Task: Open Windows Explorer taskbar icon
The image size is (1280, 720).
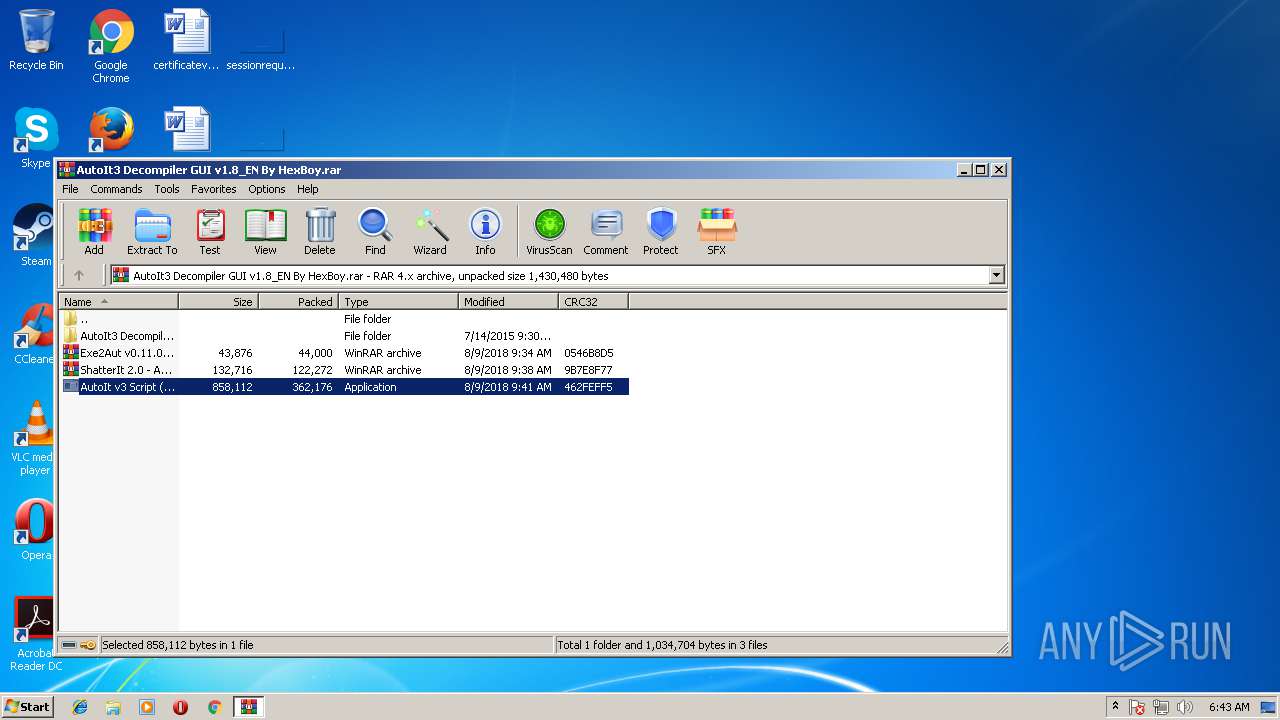Action: (113, 707)
